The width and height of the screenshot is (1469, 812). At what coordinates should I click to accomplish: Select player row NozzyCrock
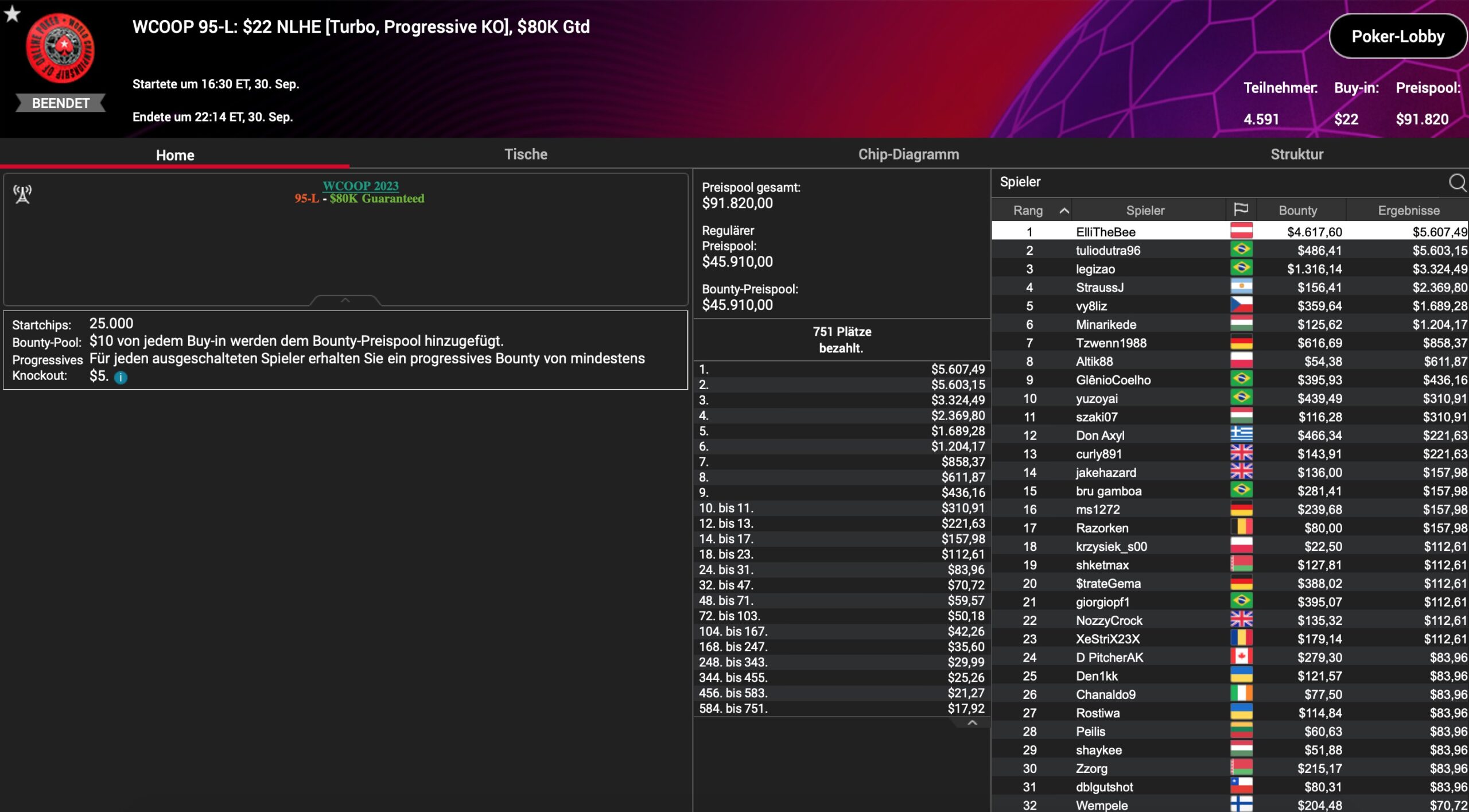1230,620
